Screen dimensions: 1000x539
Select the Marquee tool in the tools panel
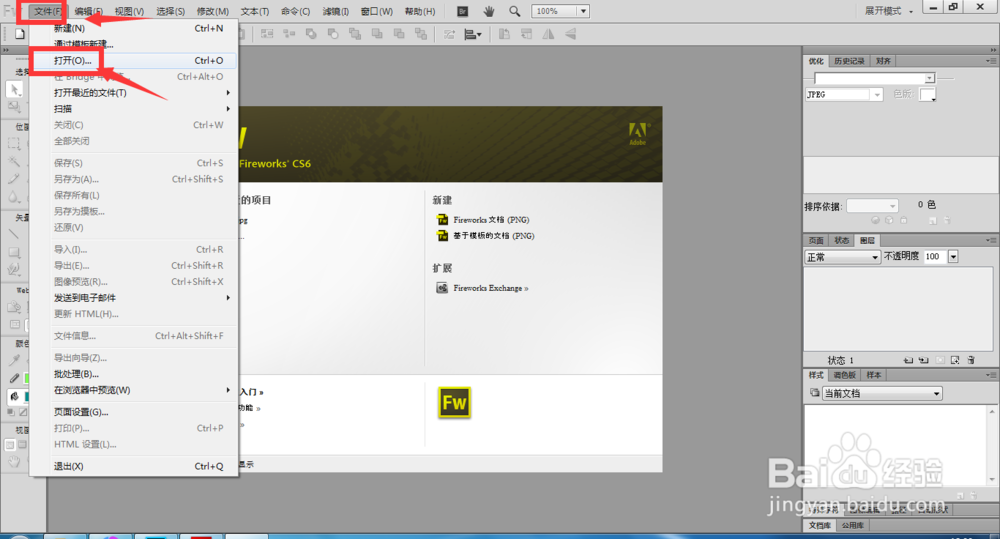coord(14,144)
